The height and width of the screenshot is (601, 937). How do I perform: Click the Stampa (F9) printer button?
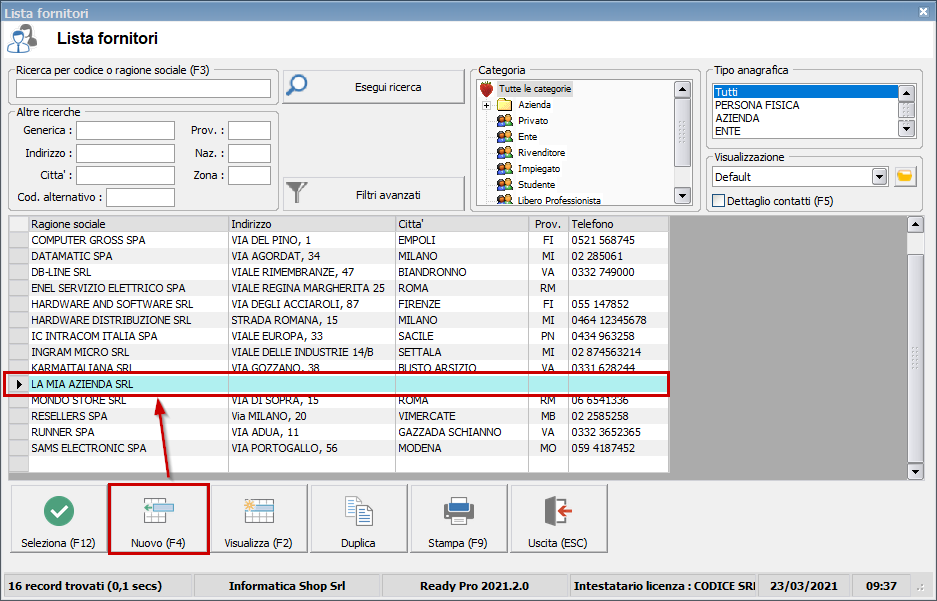(x=458, y=519)
